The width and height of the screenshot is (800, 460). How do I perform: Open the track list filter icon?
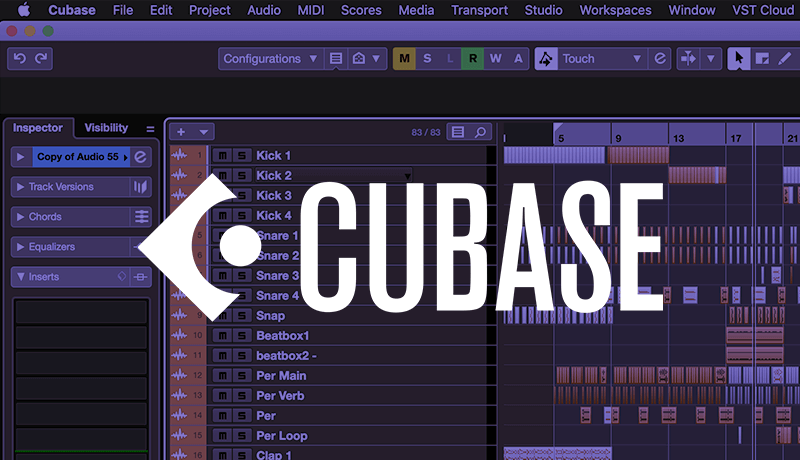458,132
